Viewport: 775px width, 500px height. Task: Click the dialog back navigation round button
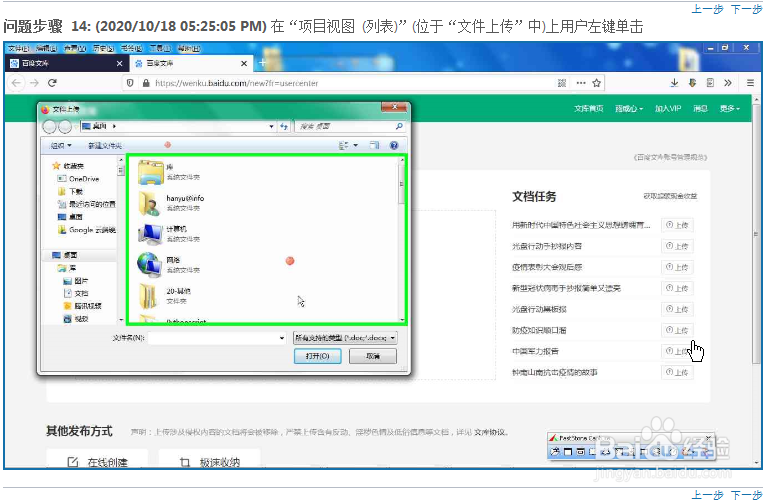(50, 127)
